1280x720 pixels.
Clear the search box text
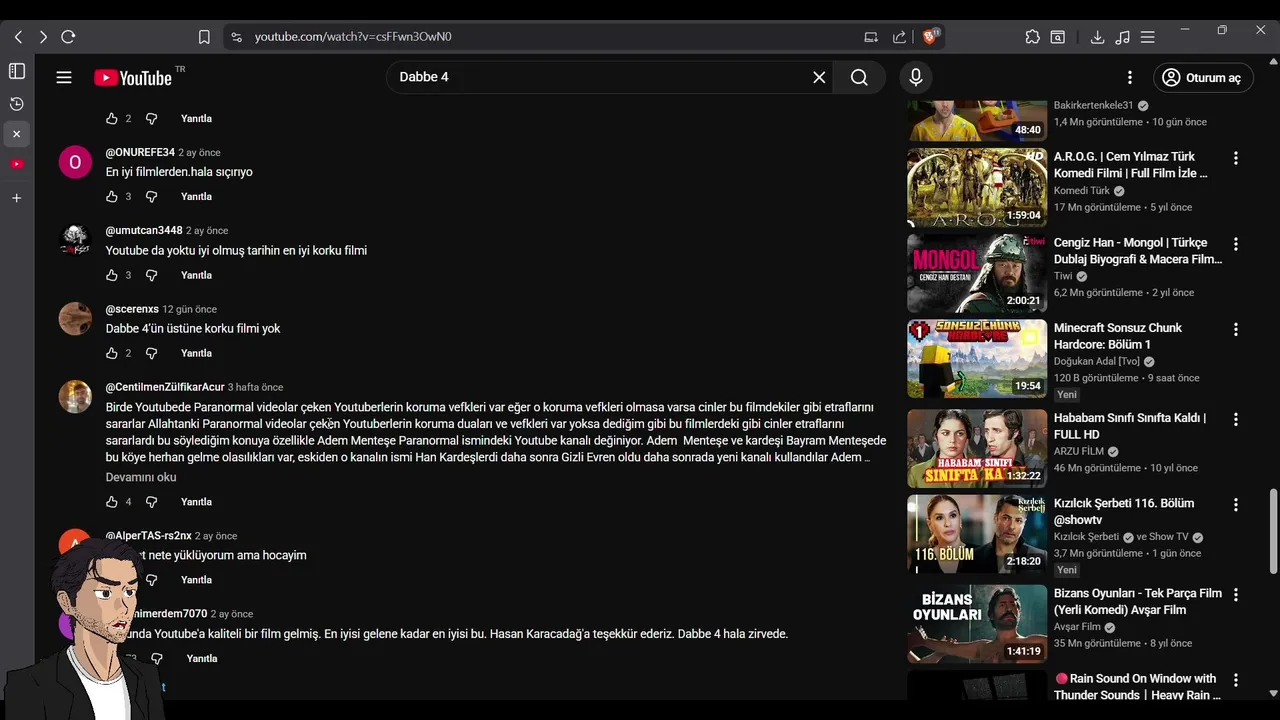tap(819, 77)
